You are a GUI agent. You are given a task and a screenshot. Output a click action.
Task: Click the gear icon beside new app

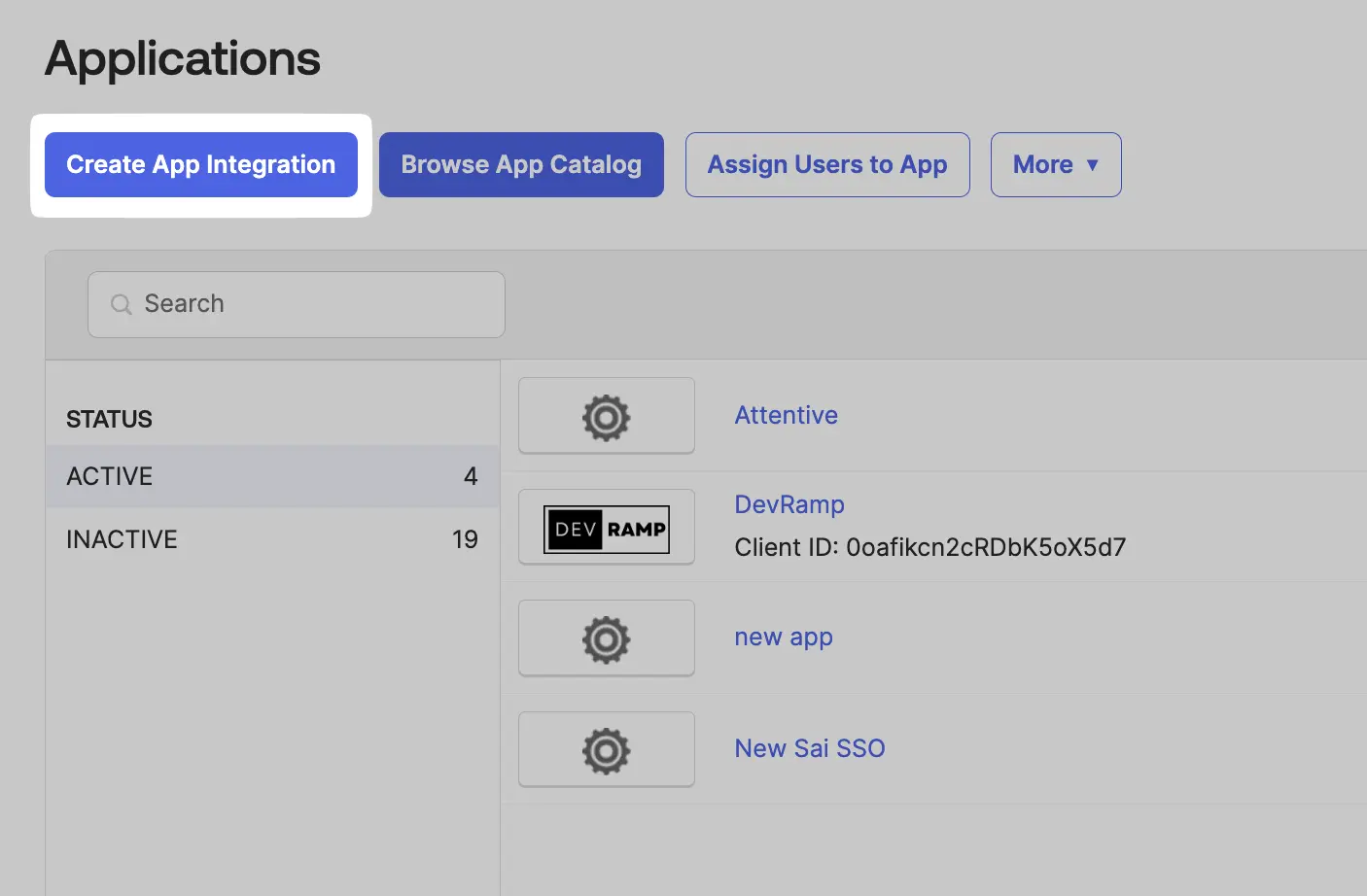point(606,638)
